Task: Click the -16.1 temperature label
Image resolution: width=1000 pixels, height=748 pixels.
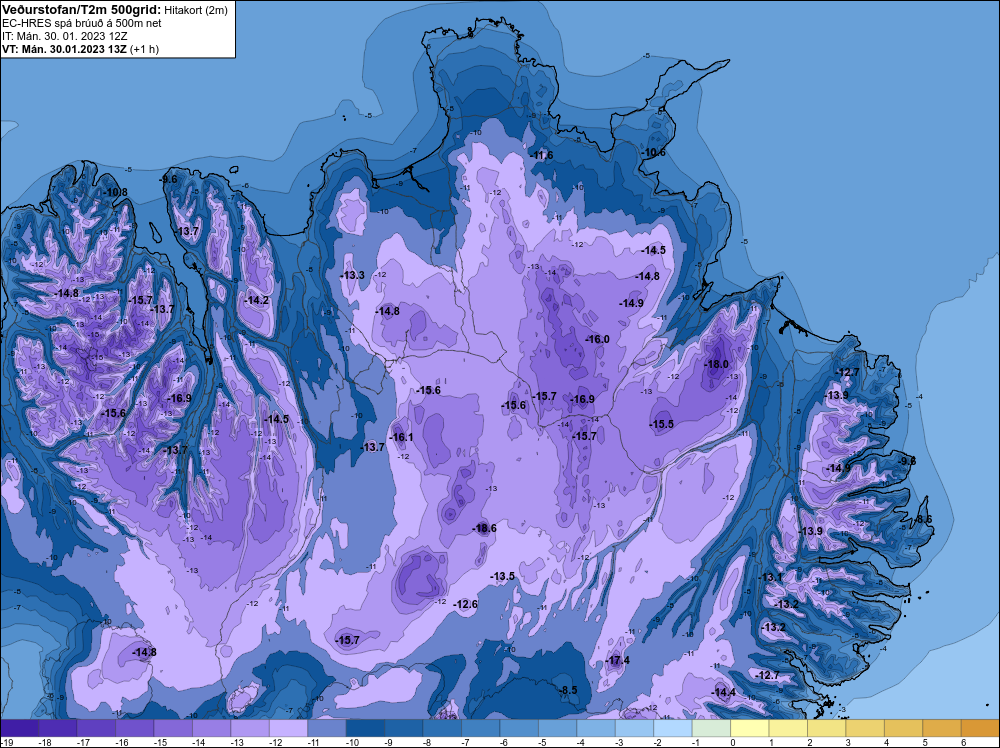Action: coord(401,437)
